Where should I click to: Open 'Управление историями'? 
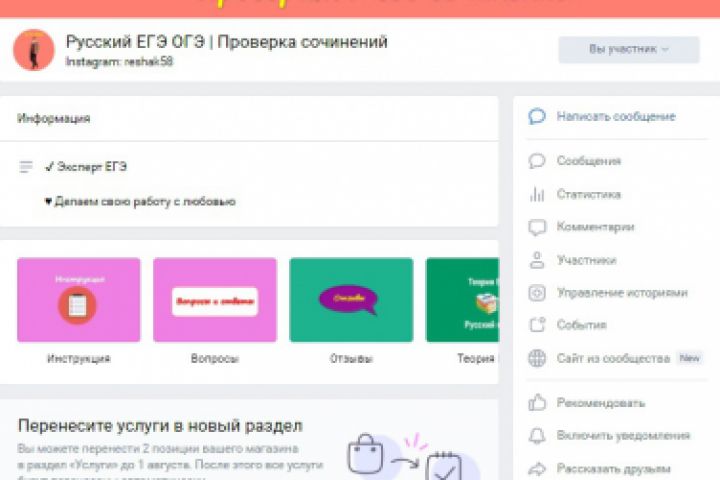pyautogui.click(x=622, y=293)
